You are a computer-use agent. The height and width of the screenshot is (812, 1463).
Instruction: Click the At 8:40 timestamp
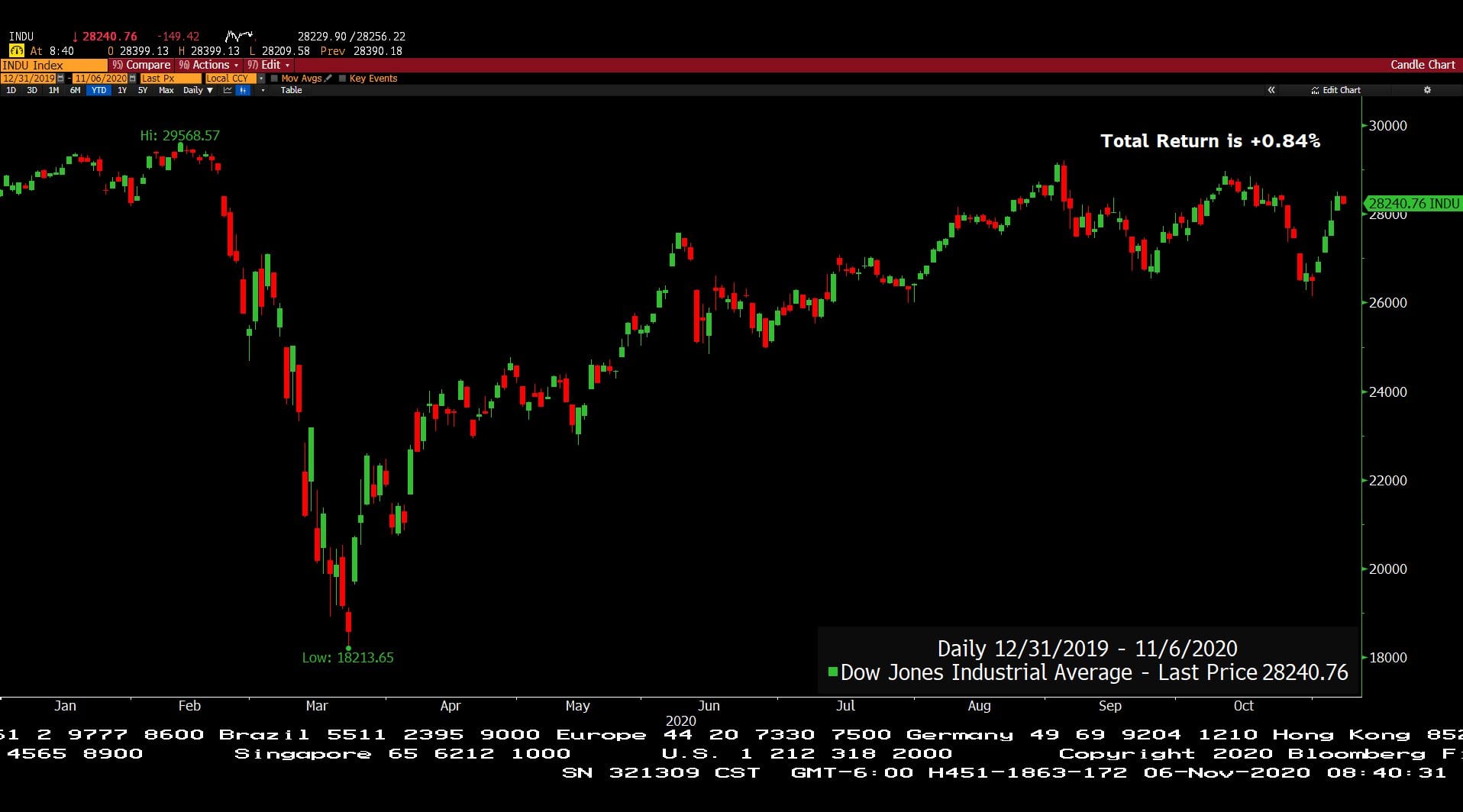[52, 51]
